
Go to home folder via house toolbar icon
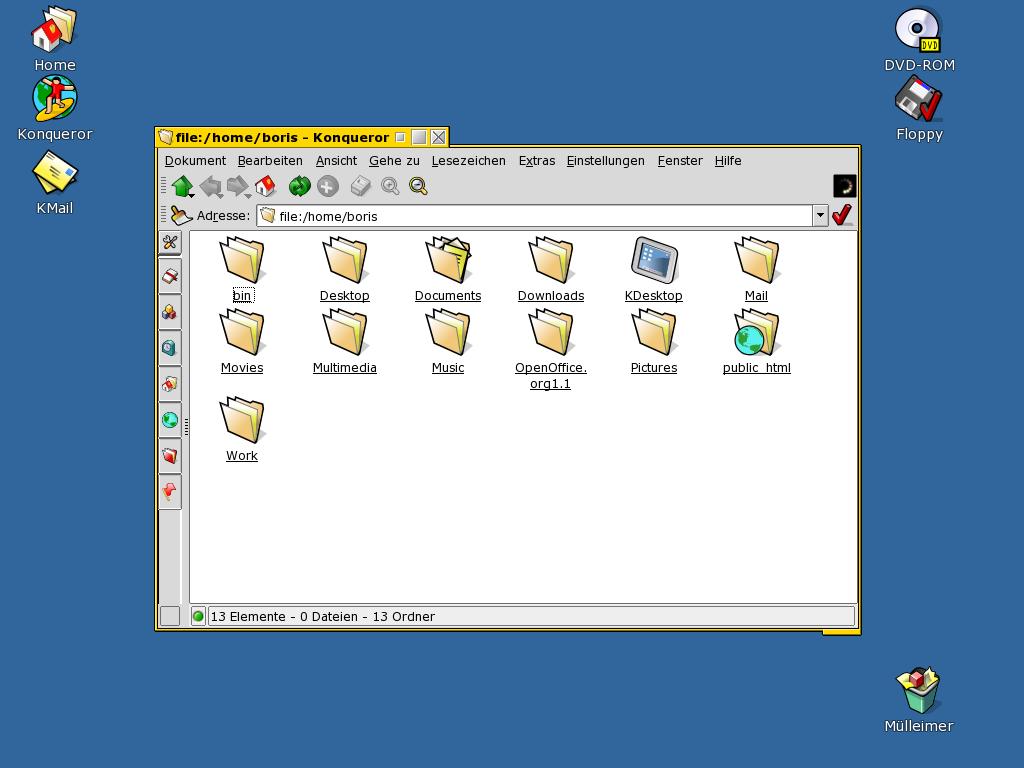click(265, 187)
